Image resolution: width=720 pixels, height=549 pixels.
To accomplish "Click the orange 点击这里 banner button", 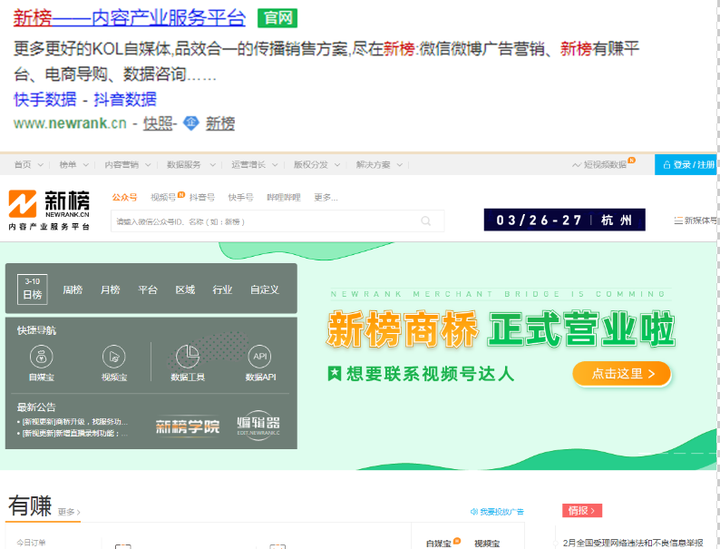I will coord(622,374).
